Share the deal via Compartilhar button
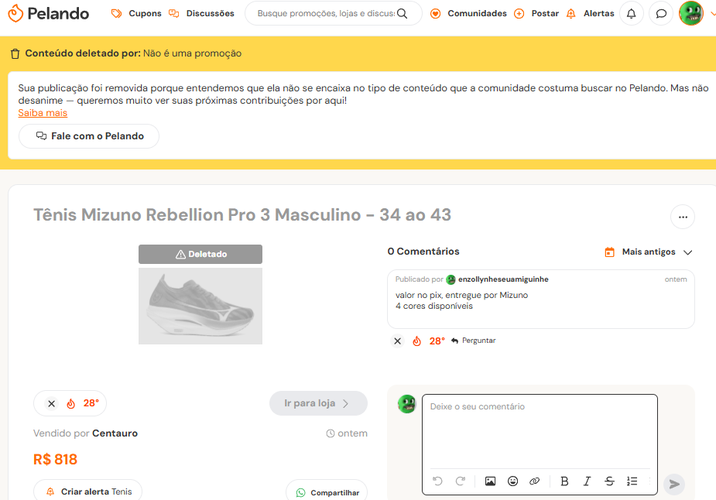 pos(327,492)
